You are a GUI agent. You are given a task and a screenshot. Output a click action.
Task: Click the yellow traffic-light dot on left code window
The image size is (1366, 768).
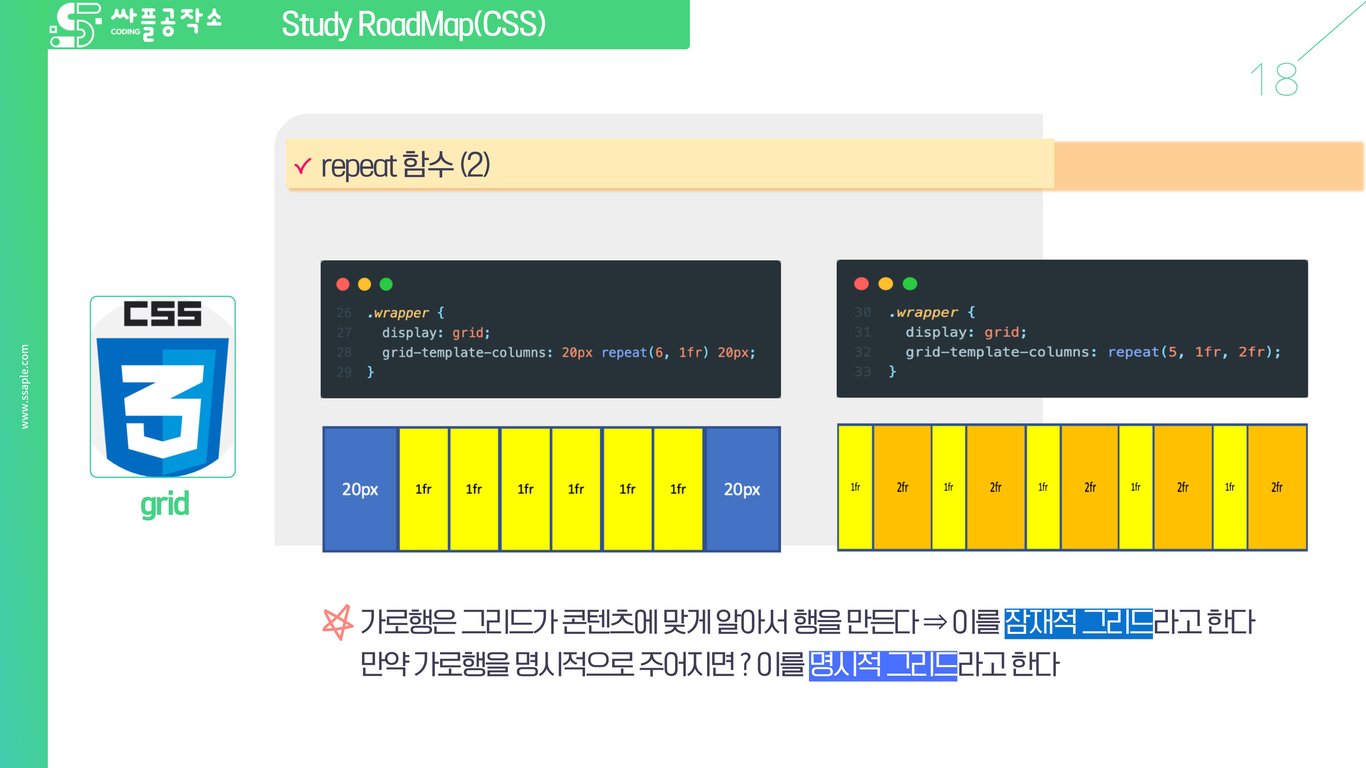click(x=364, y=283)
